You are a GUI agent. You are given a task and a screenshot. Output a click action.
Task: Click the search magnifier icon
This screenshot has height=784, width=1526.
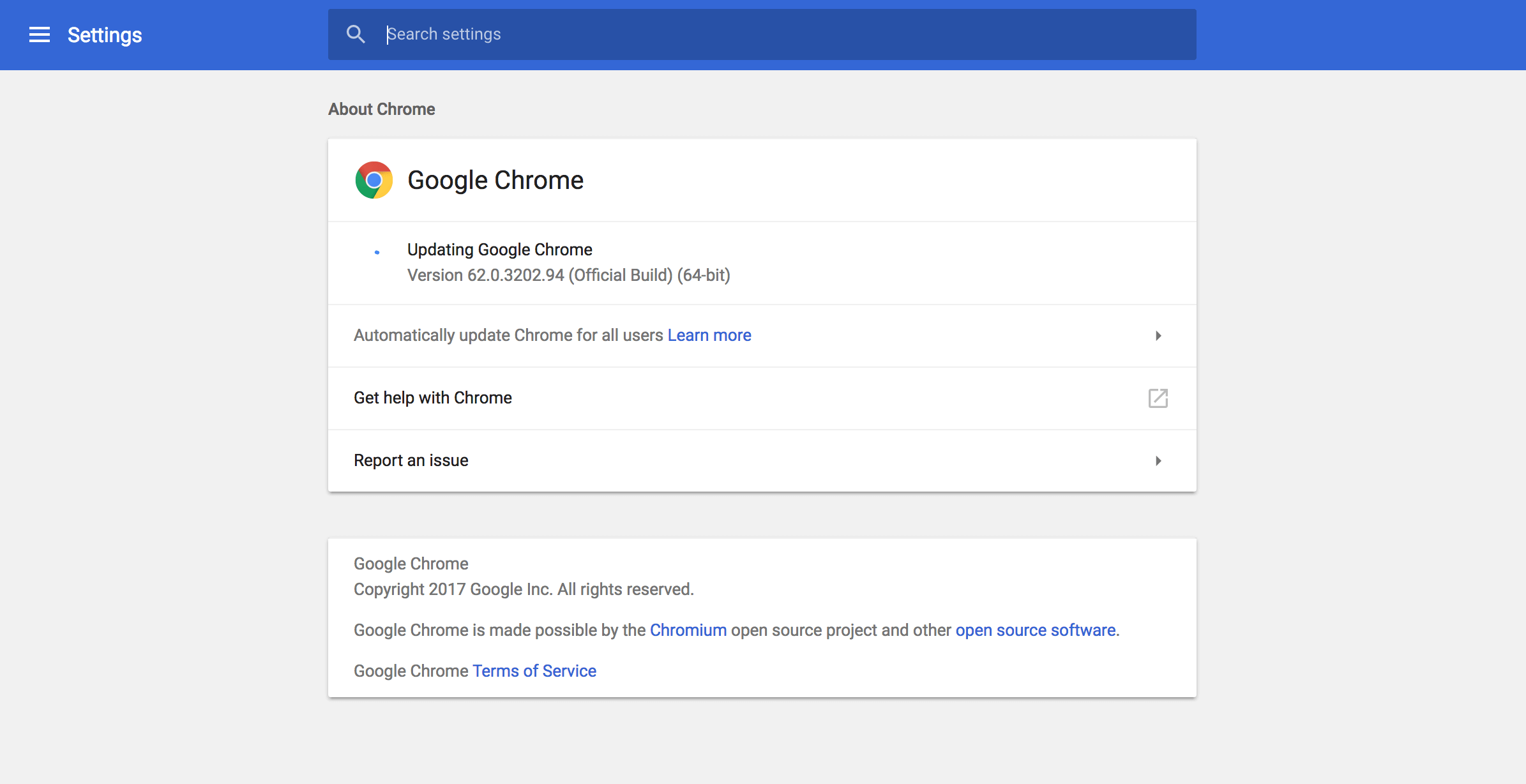click(x=356, y=34)
